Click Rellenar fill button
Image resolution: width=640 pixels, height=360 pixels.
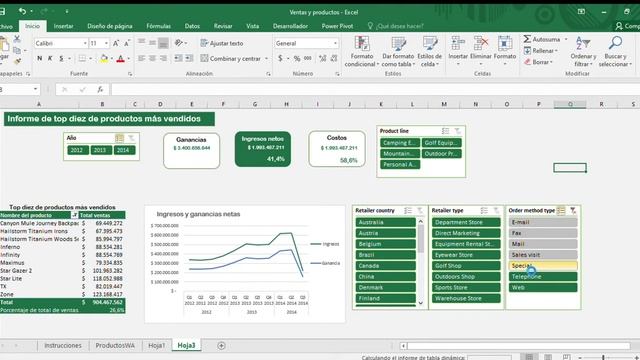[540, 51]
